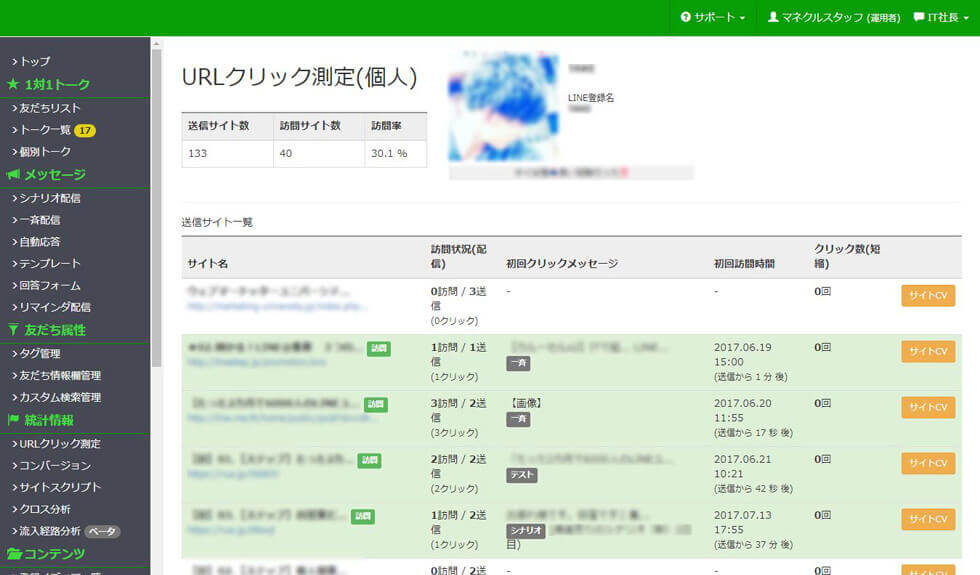Open the マネクルスタッフ user menu

[834, 18]
